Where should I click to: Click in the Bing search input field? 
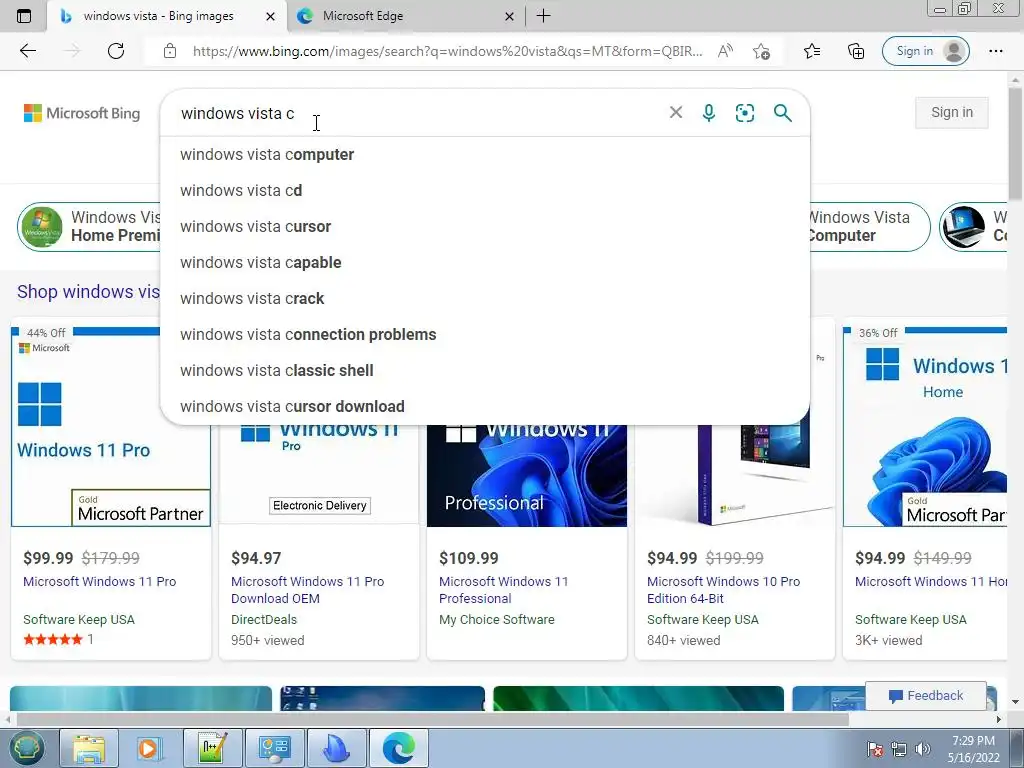(x=418, y=113)
